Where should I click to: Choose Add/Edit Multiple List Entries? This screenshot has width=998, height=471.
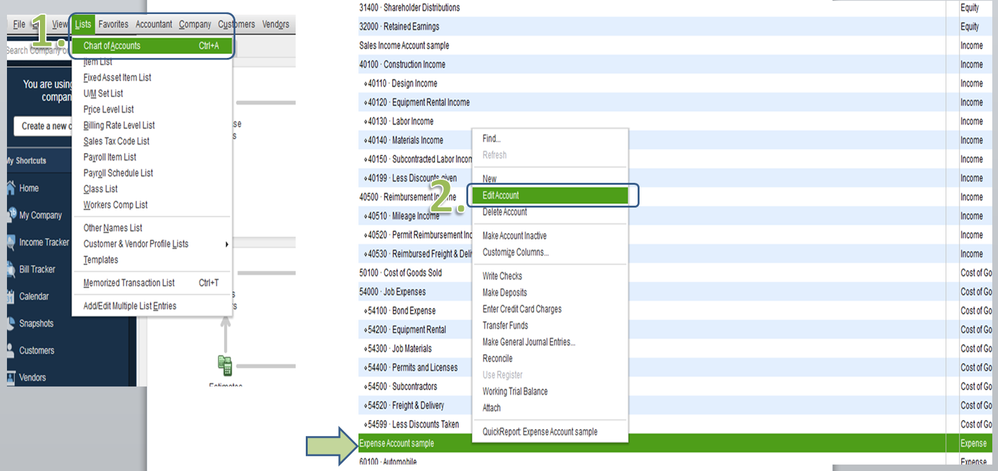tap(130, 306)
